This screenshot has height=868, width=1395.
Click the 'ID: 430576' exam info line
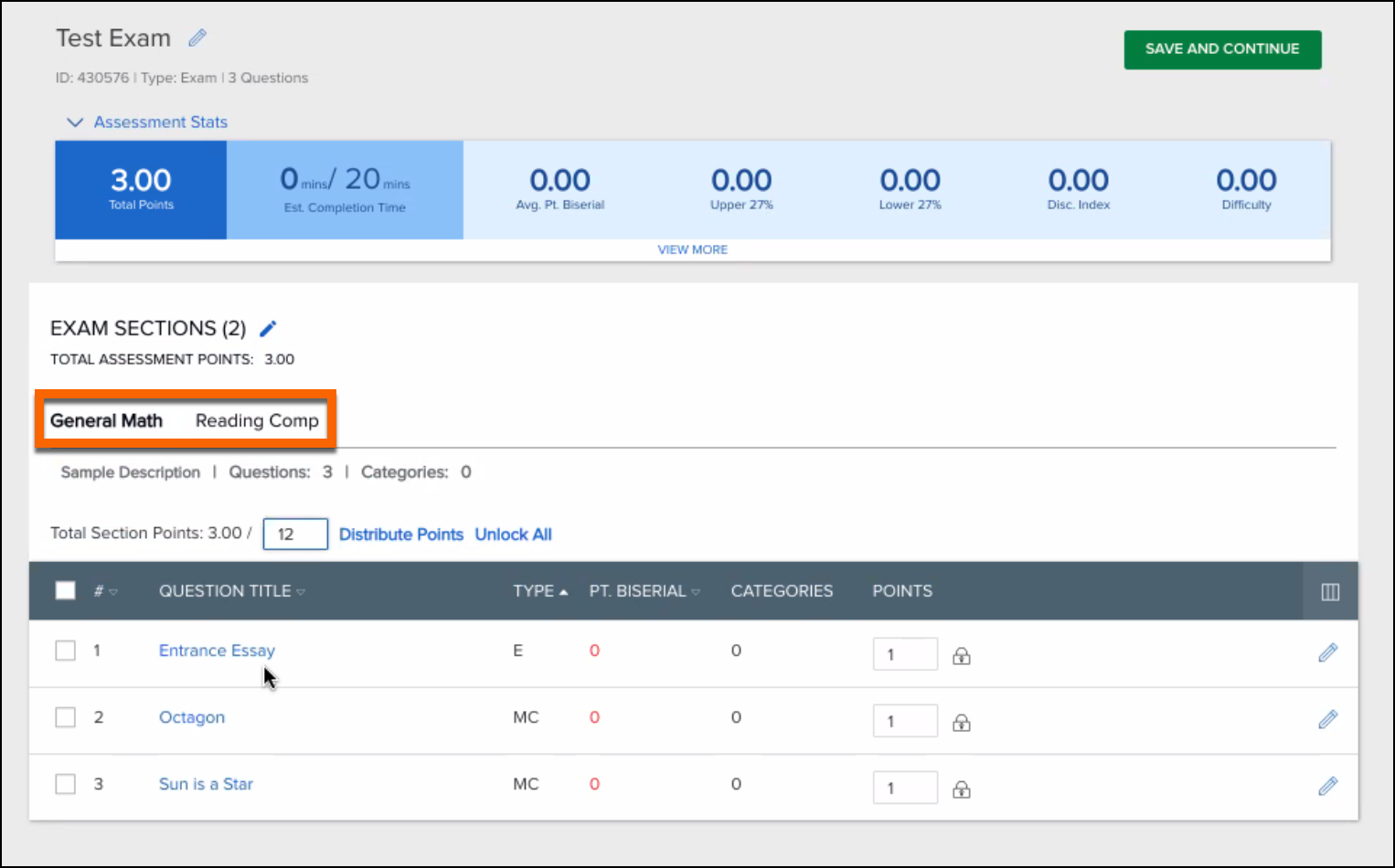point(182,78)
